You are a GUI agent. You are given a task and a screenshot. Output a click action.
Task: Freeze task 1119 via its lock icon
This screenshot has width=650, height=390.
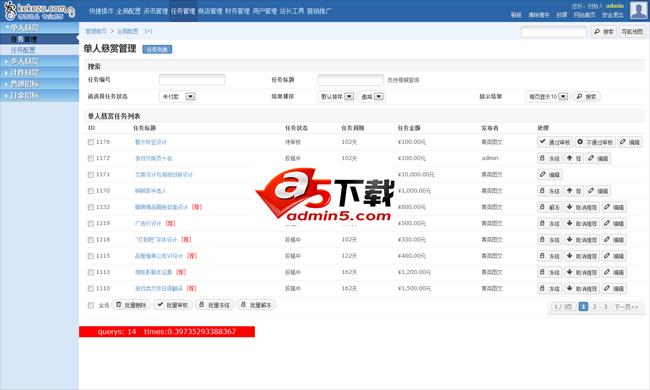(542, 223)
